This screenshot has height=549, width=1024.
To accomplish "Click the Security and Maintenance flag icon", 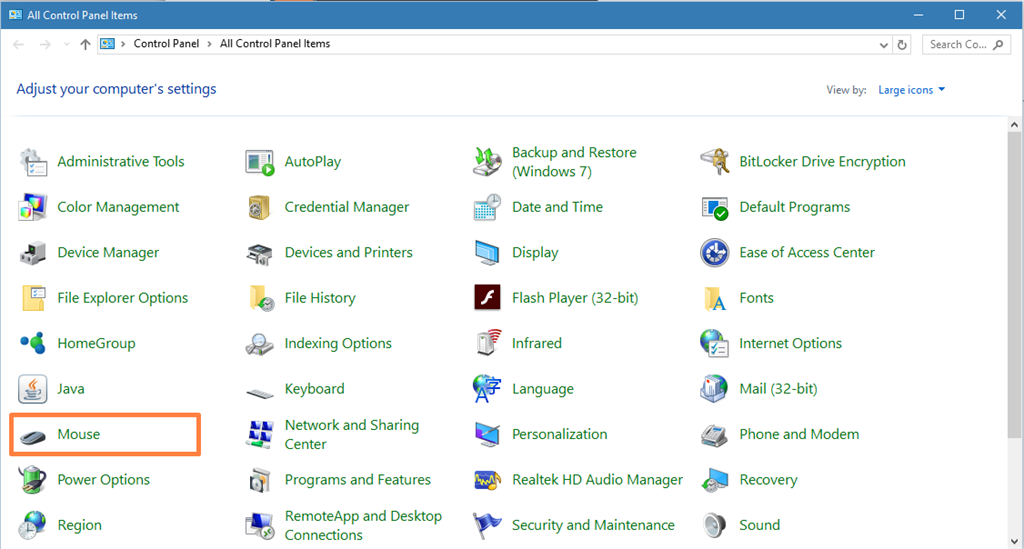I will (x=487, y=525).
